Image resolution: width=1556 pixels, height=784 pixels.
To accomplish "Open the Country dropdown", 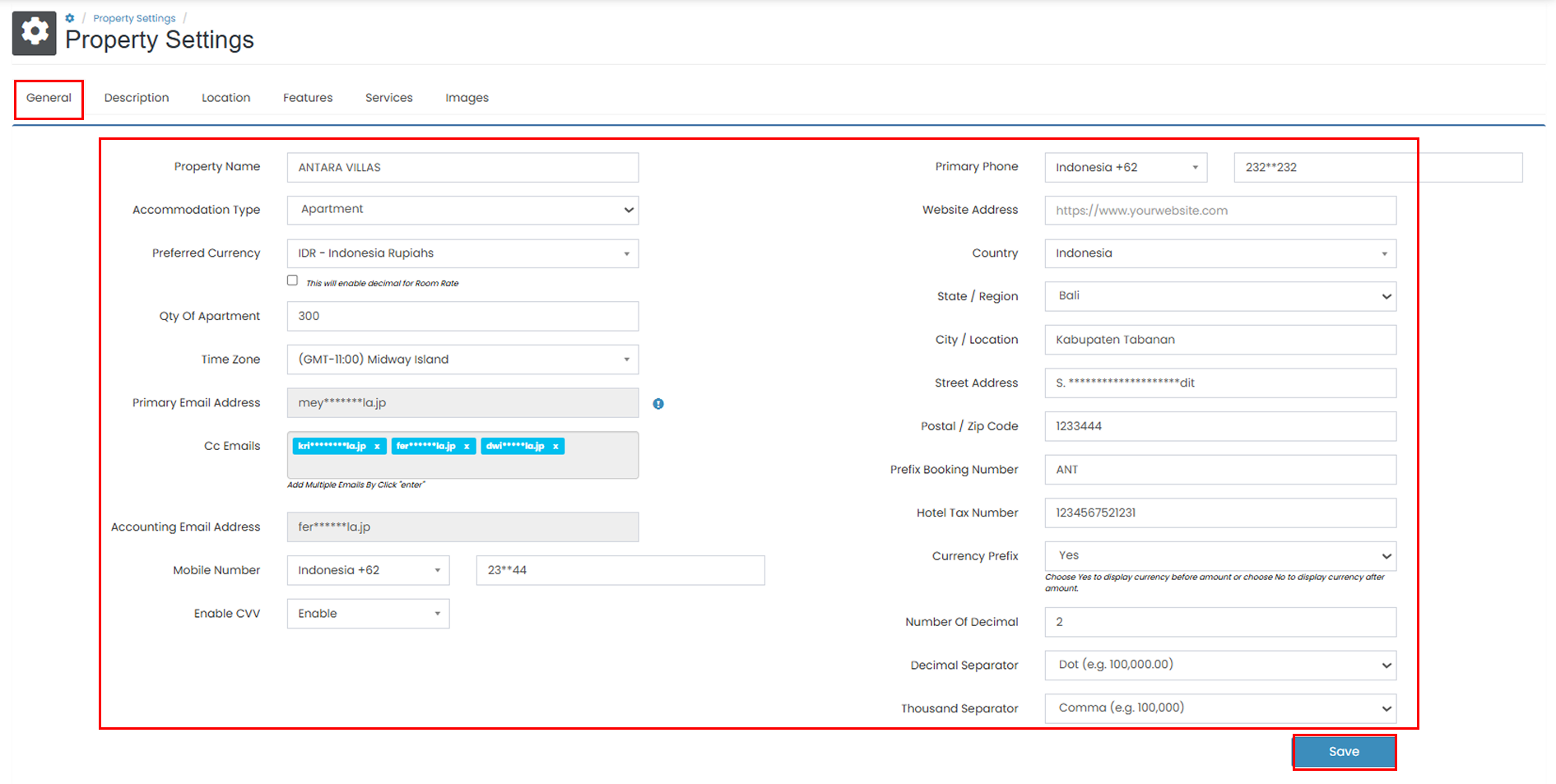I will [1220, 253].
